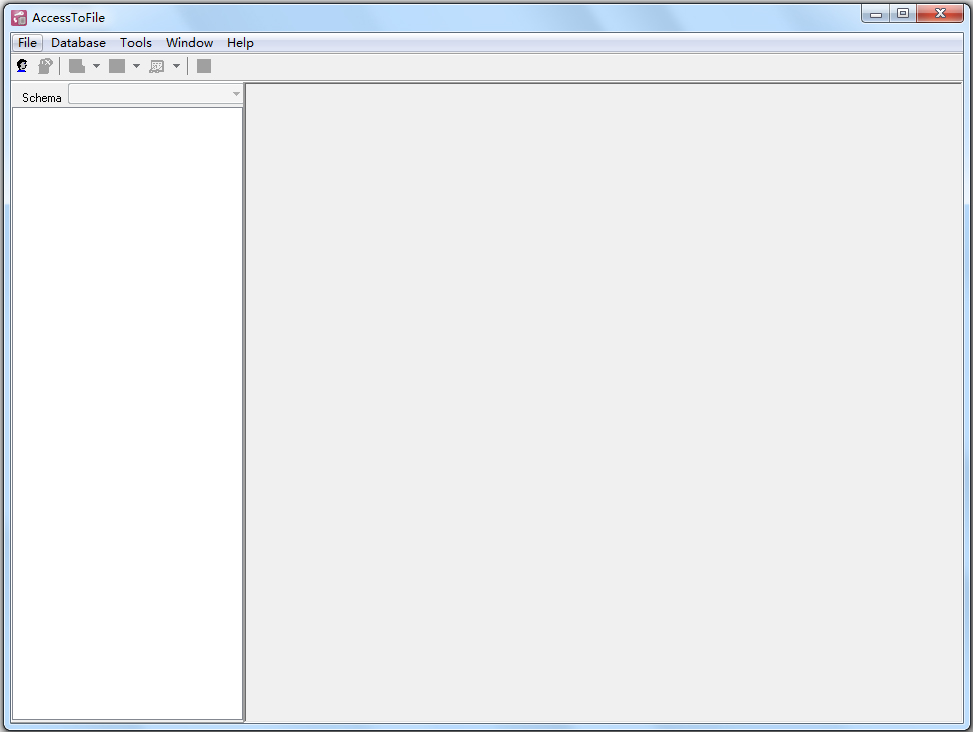
Task: Click inside the empty schema object list
Action: click(x=127, y=414)
